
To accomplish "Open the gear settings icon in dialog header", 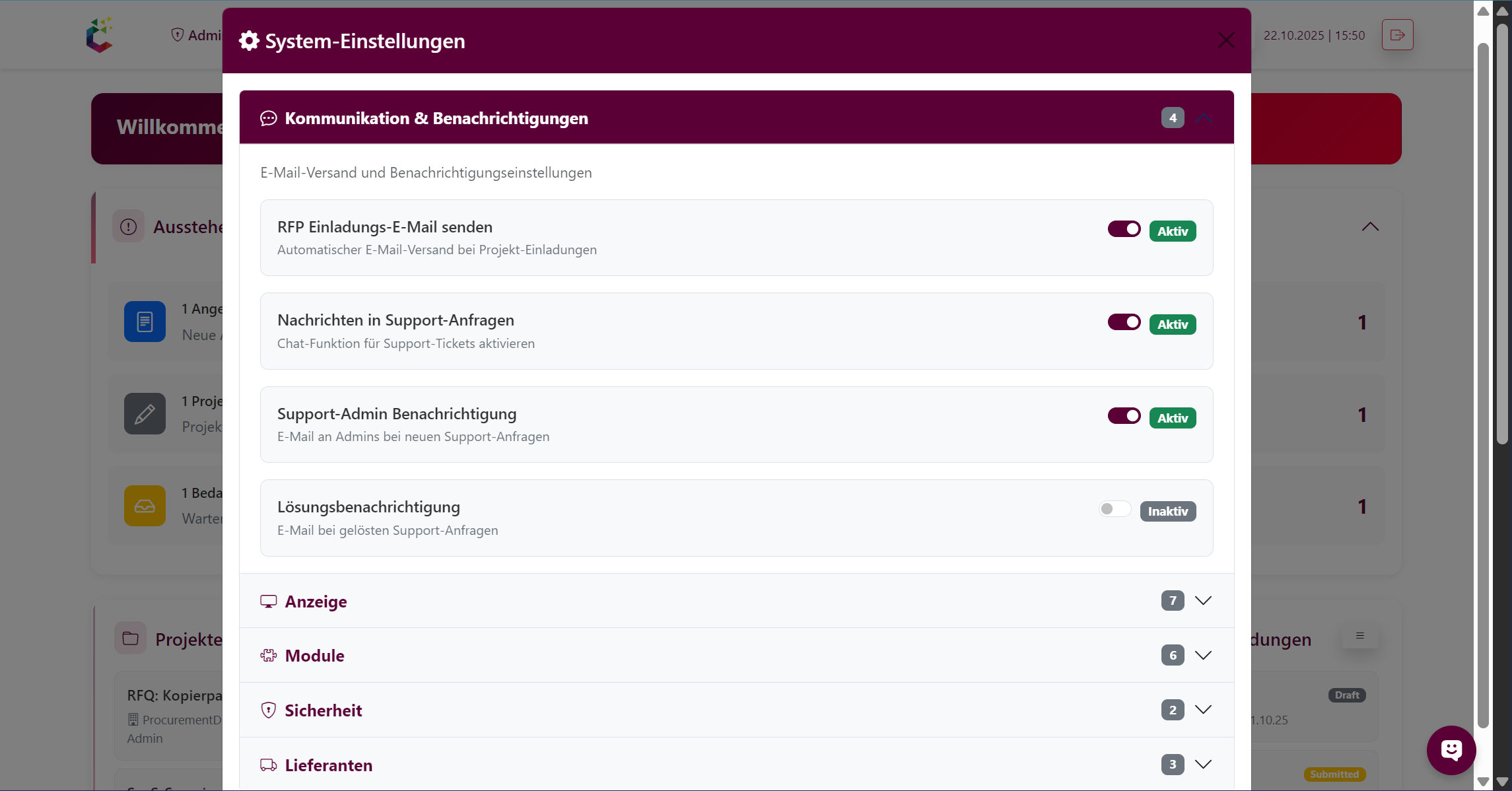I will 249,40.
